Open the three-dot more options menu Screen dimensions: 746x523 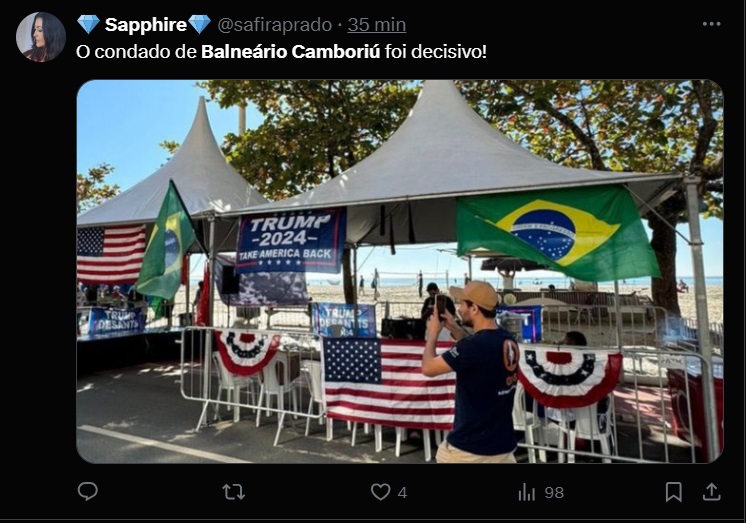[711, 24]
